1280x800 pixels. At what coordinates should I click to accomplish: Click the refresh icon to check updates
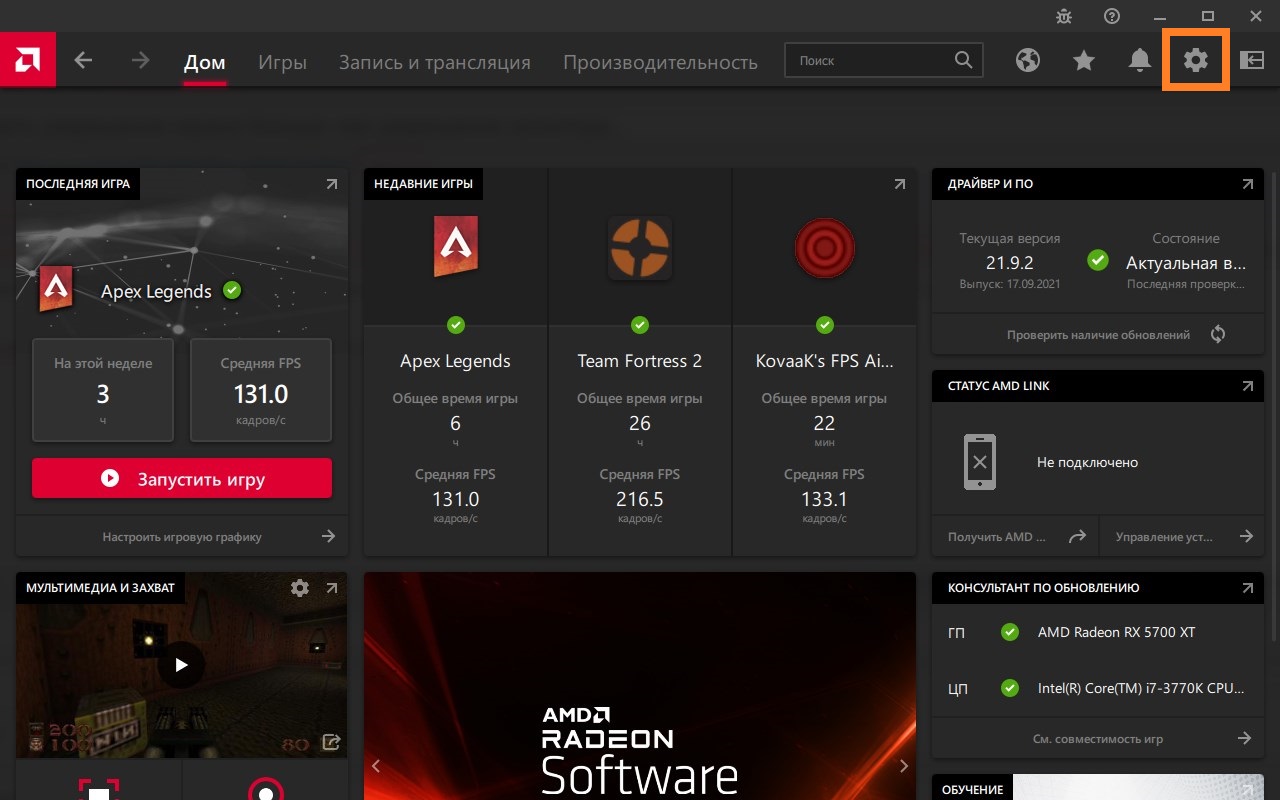click(x=1217, y=335)
